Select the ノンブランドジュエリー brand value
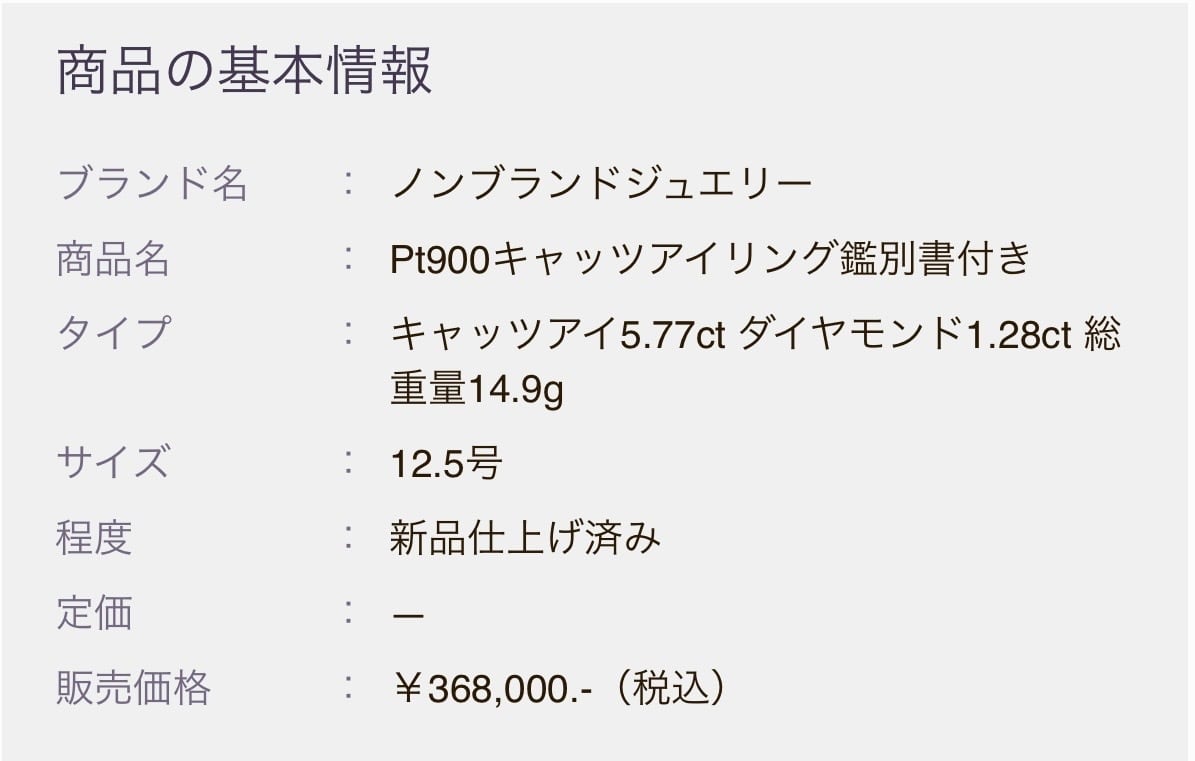 [602, 184]
